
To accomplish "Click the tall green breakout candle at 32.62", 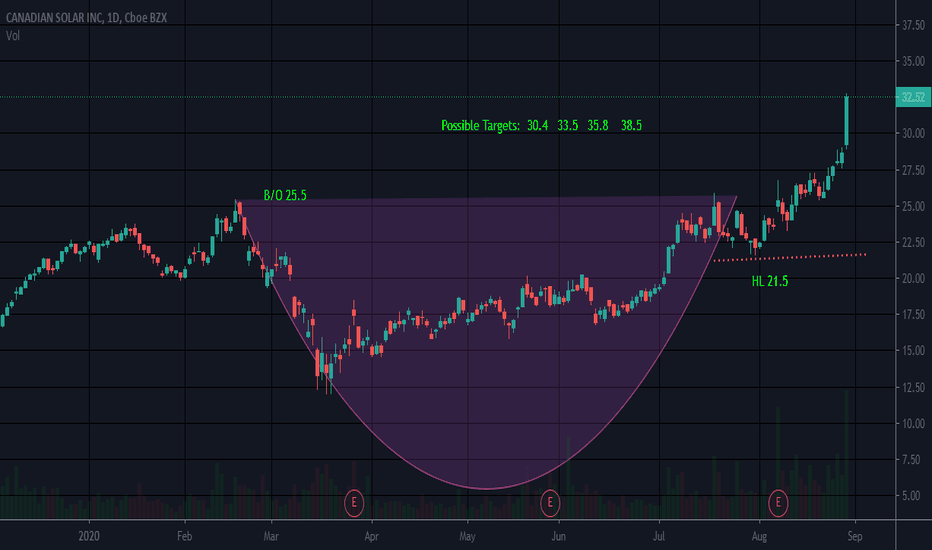I will point(846,121).
